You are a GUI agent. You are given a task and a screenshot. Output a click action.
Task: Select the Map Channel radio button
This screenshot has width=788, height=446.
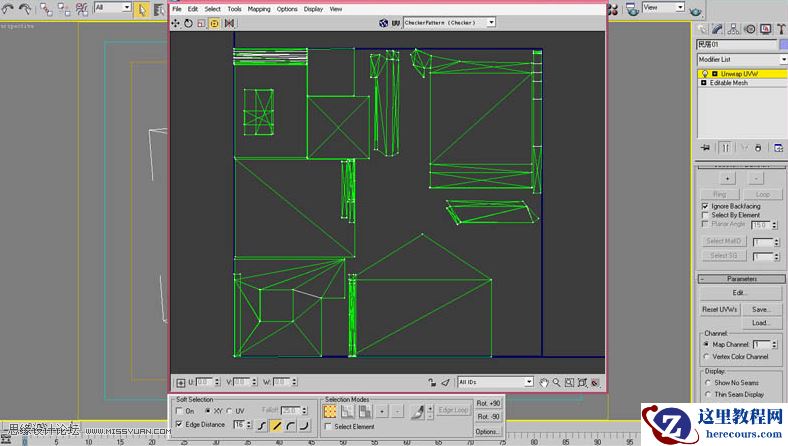(706, 344)
